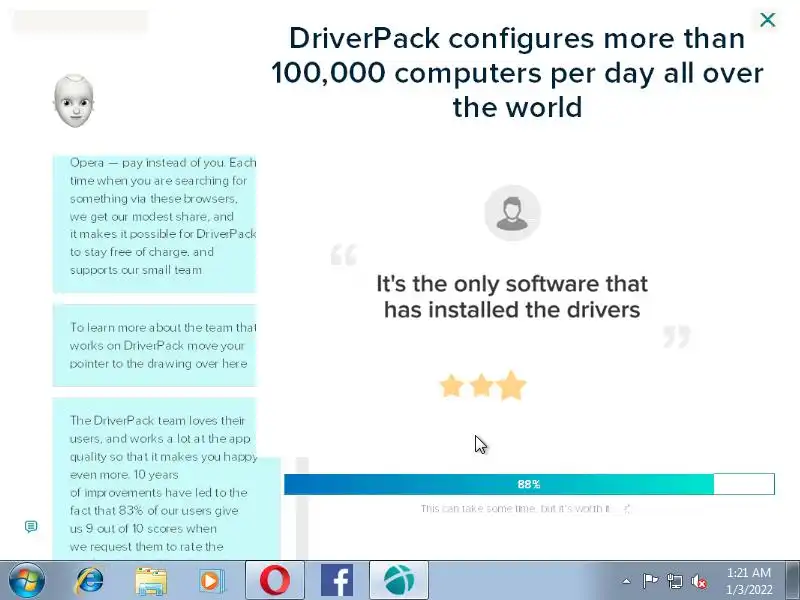This screenshot has width=800, height=600.
Task: Click the DriverPack assistant face avatar
Action: (74, 101)
